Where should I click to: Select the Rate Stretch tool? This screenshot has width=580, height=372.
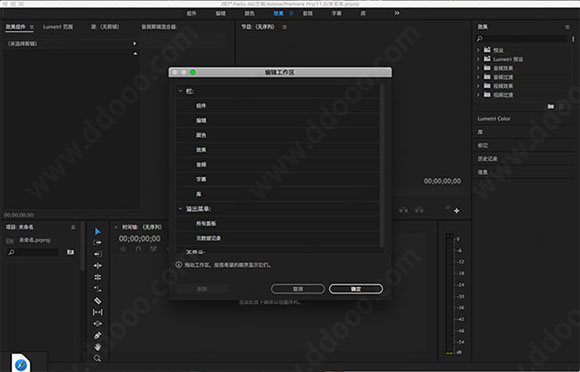pos(97,289)
